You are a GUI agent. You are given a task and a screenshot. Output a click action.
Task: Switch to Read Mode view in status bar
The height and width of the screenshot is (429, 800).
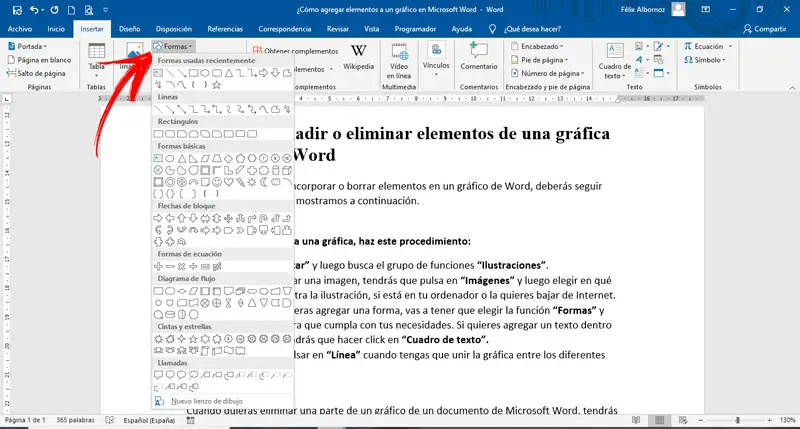636,420
